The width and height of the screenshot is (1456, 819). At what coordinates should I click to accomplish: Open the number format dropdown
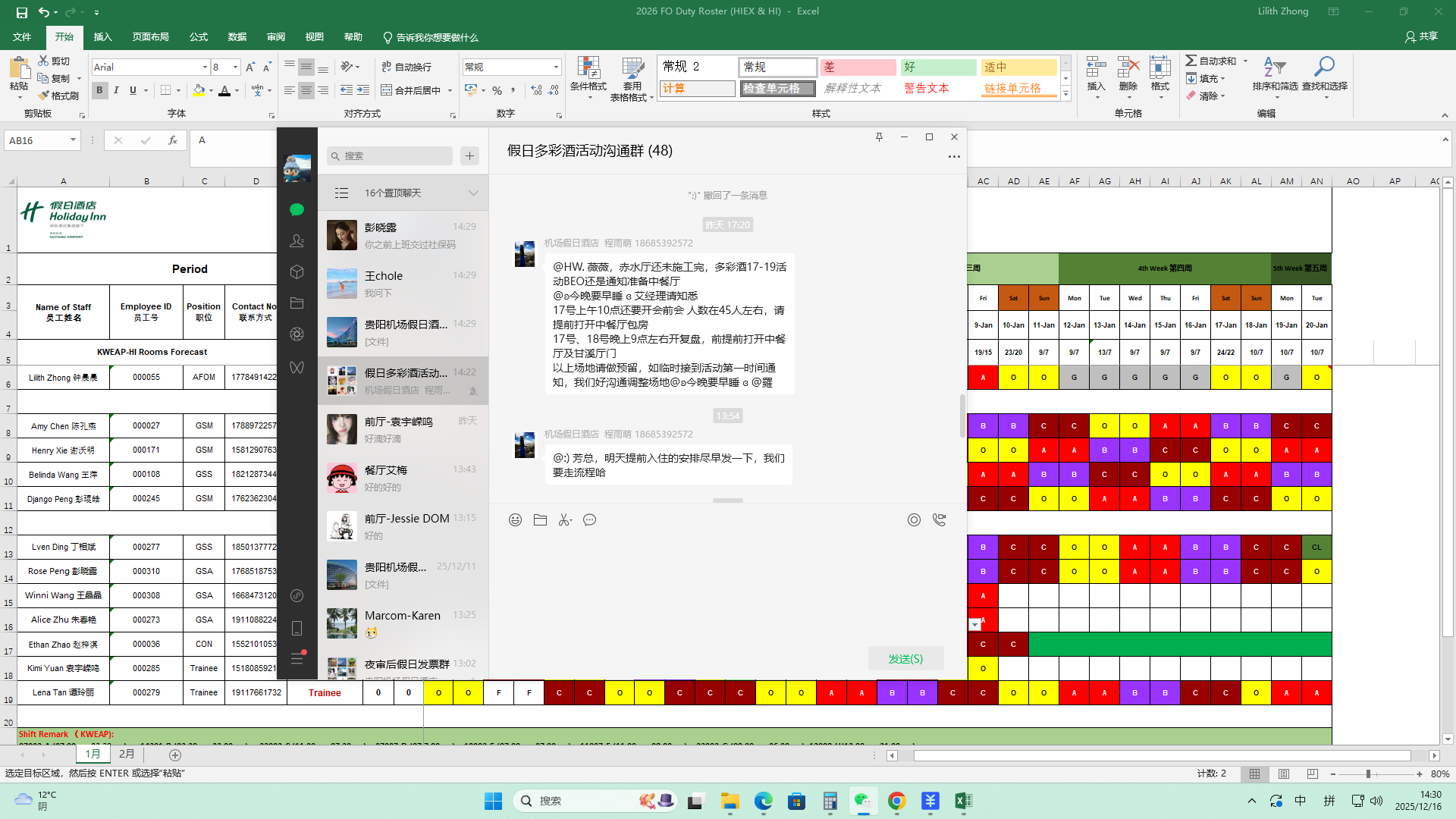[556, 67]
